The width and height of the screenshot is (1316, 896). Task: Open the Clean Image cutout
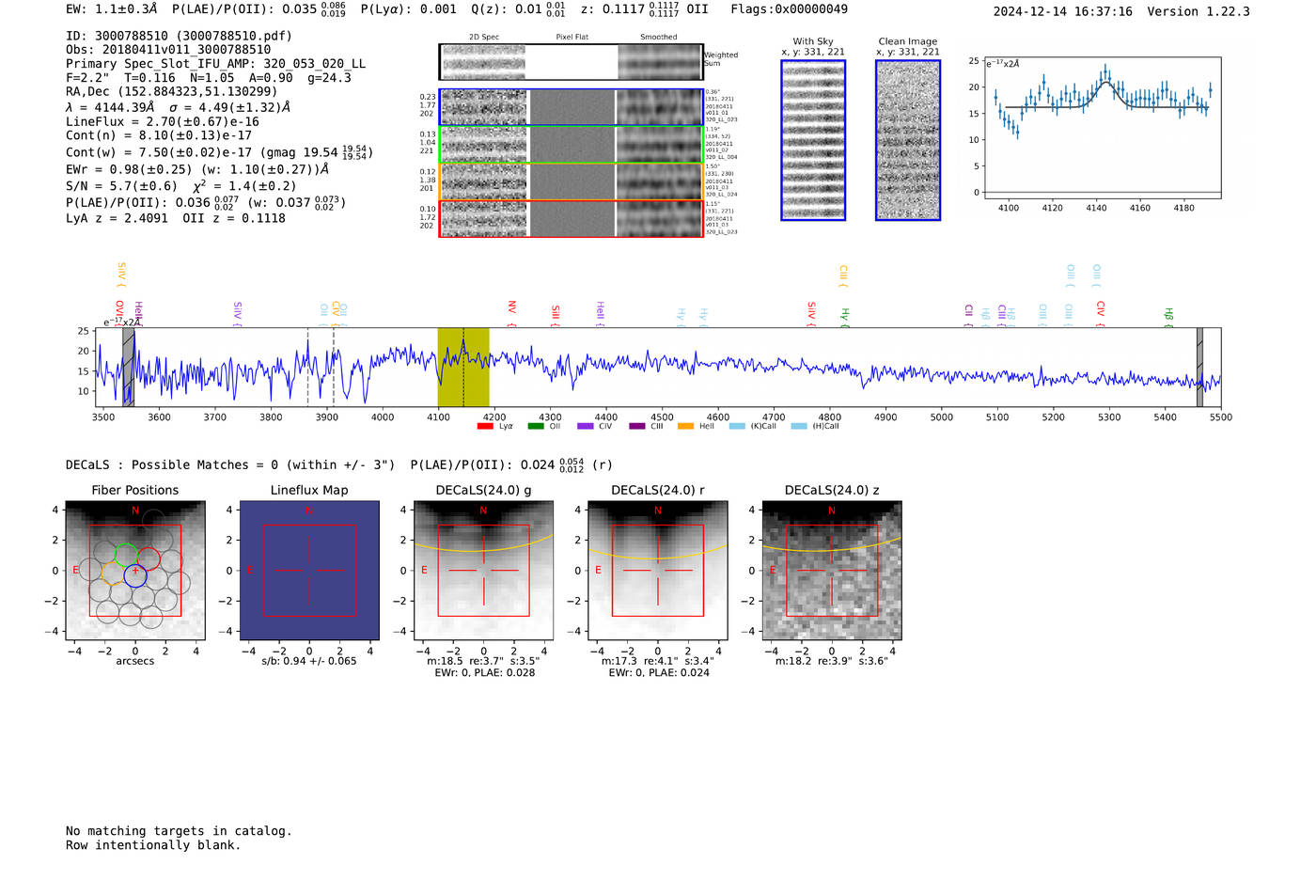(908, 140)
